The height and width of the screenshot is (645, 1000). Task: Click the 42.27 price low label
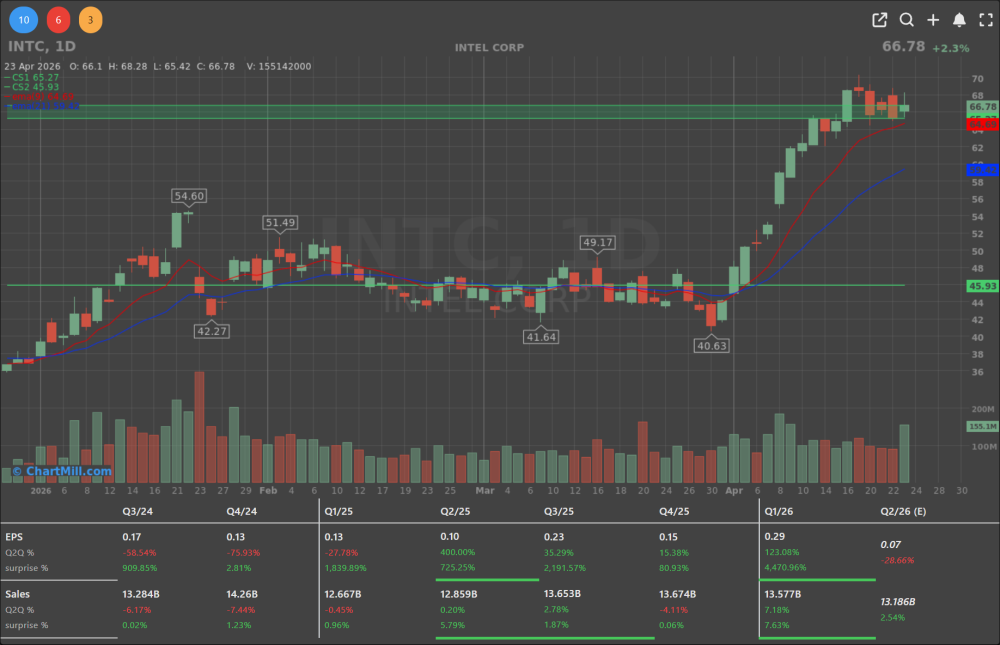click(212, 331)
